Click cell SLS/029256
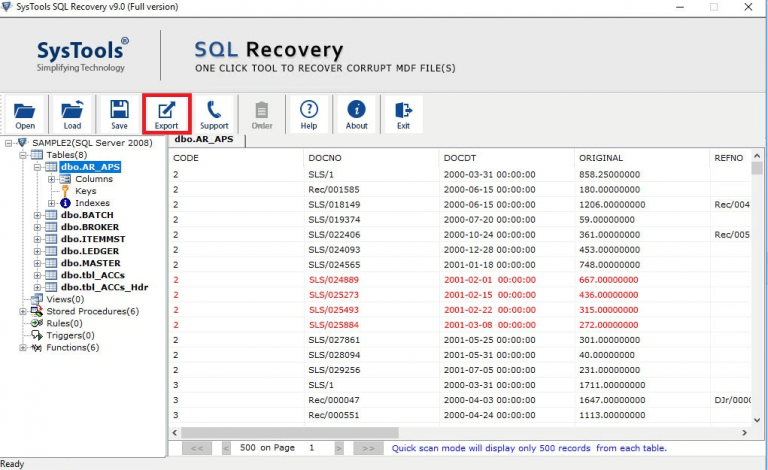Viewport: 768px width, 470px height. coord(334,370)
